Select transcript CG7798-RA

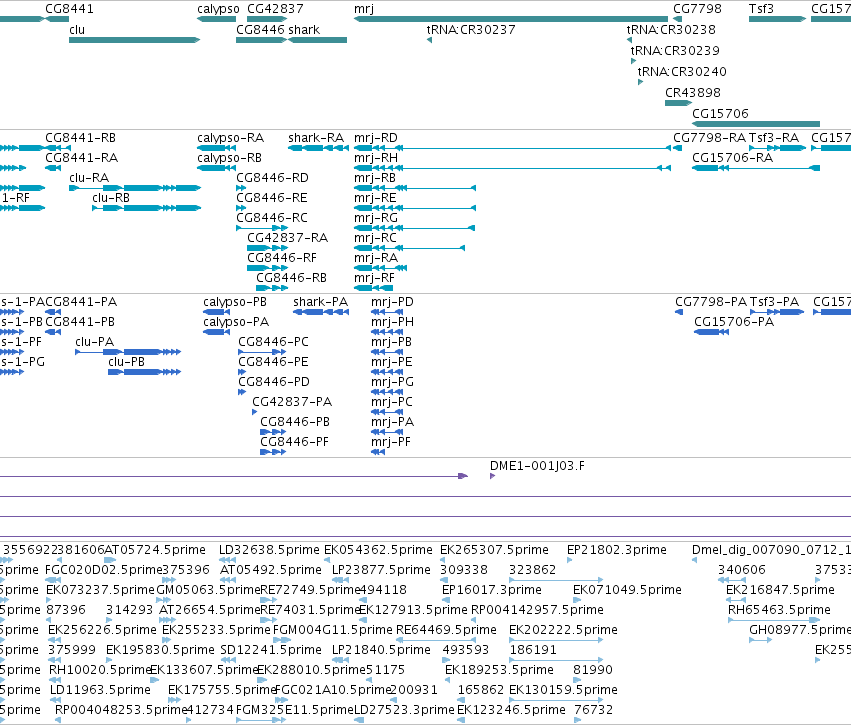tap(677, 148)
